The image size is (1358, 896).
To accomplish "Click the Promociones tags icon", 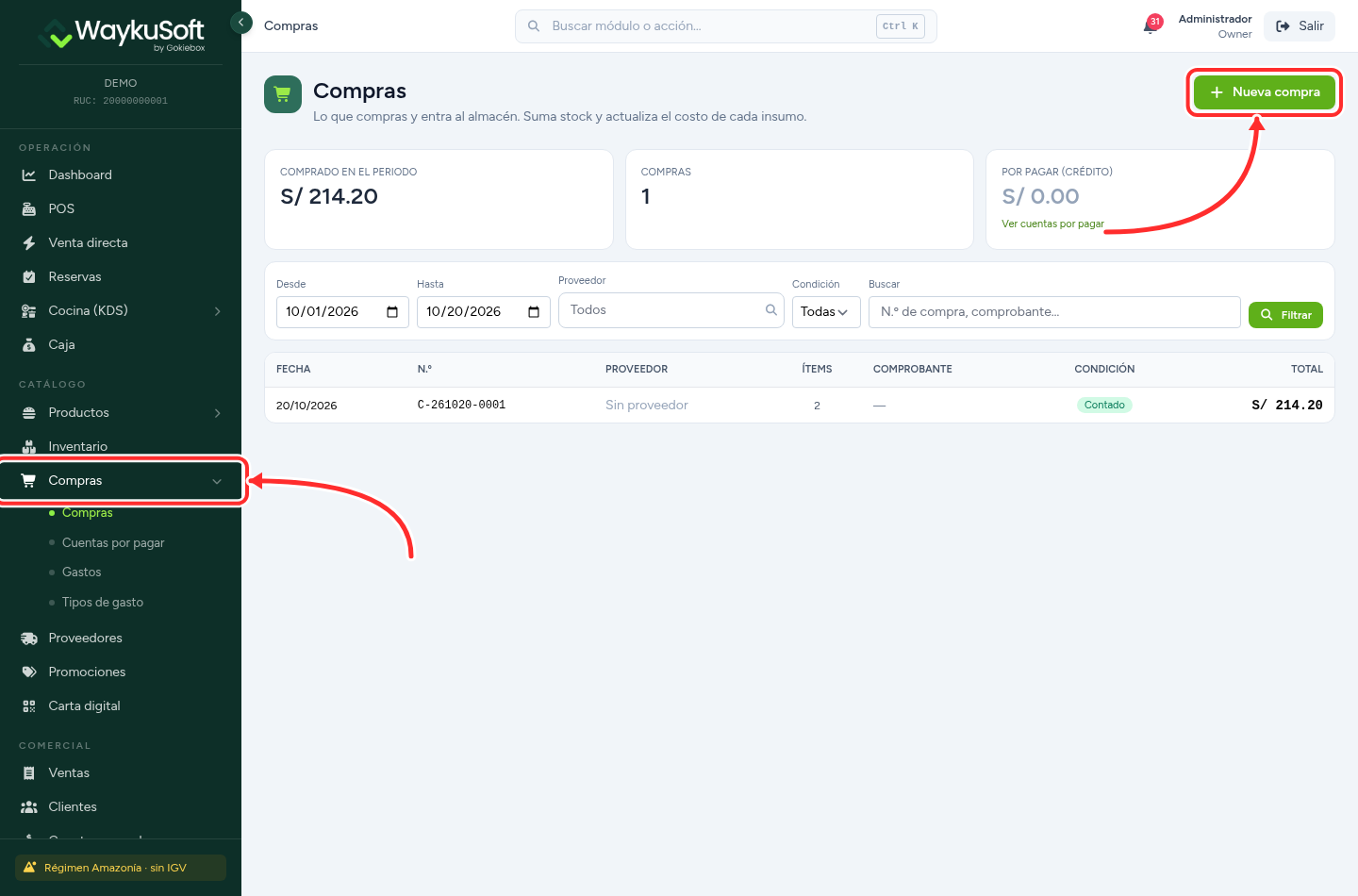I will [x=29, y=672].
